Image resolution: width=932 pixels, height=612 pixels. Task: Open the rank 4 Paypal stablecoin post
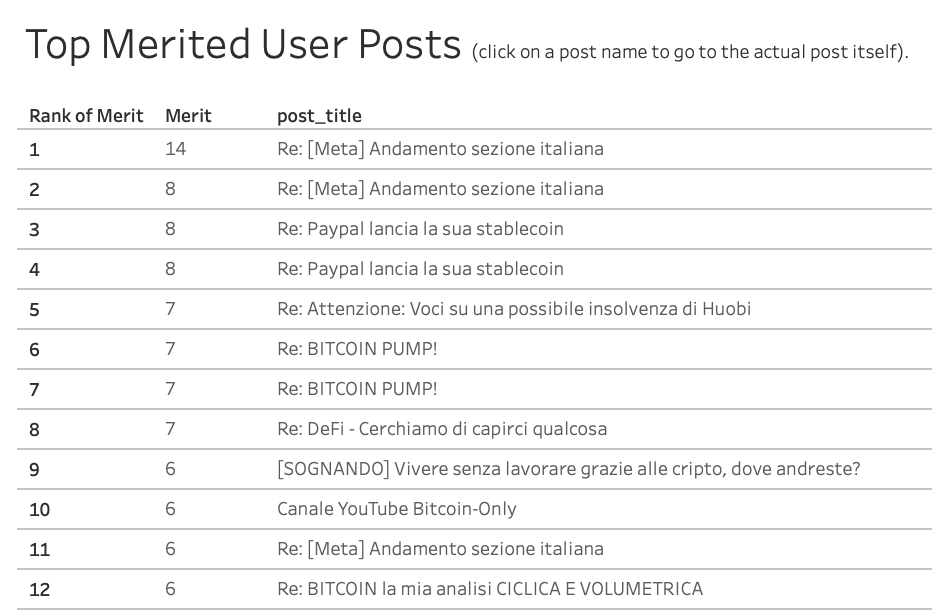[x=420, y=269]
